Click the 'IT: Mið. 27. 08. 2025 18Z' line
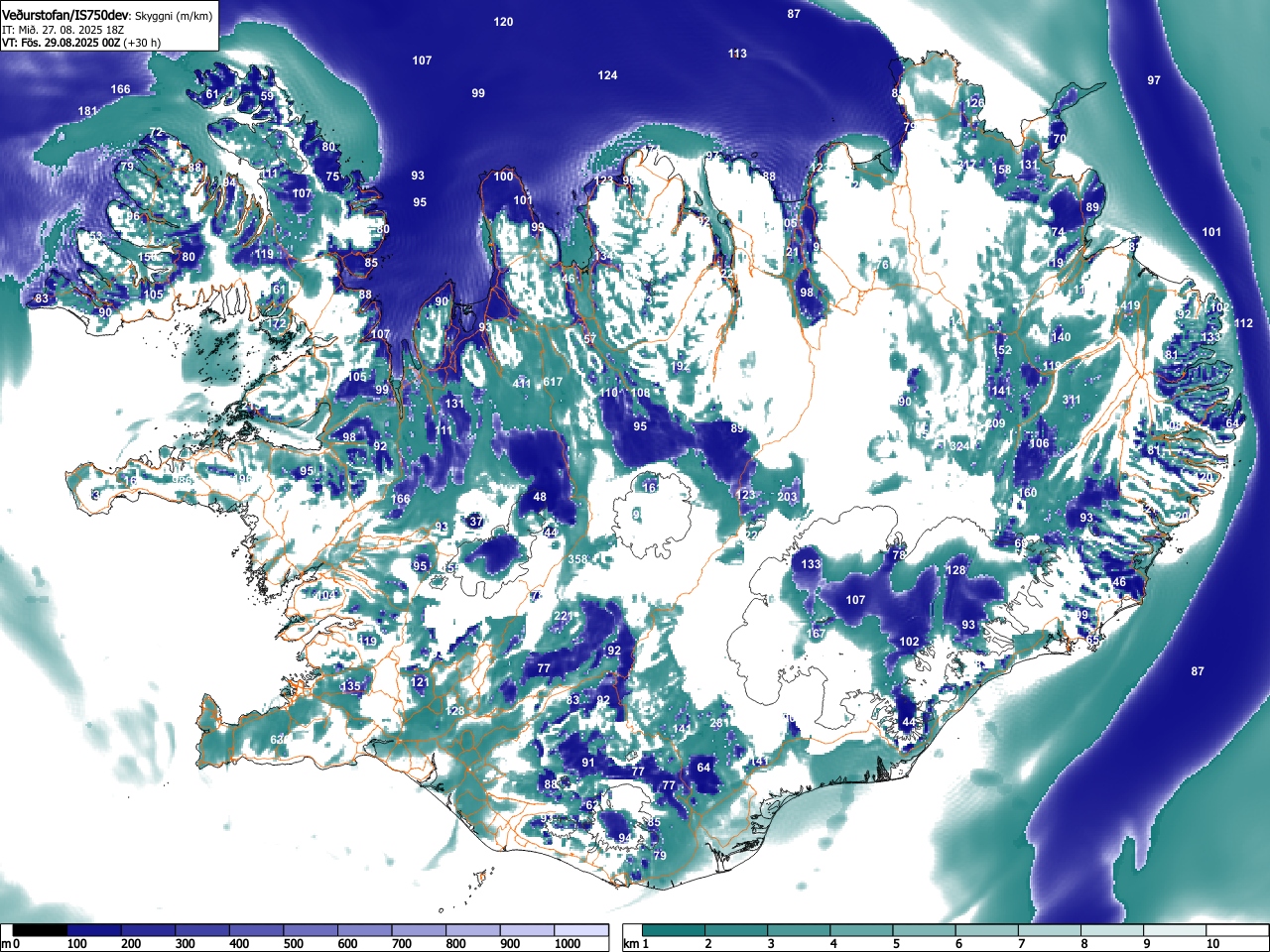The image size is (1270, 952). pyautogui.click(x=62, y=30)
